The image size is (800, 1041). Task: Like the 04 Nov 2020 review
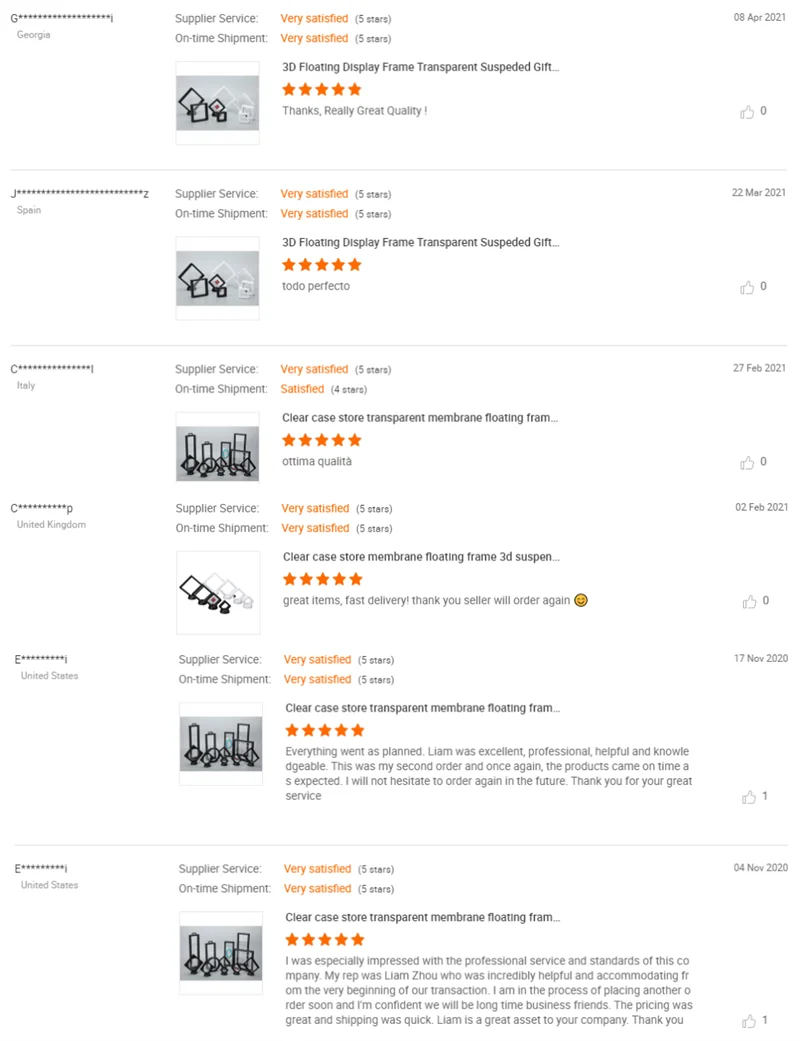click(x=748, y=1021)
